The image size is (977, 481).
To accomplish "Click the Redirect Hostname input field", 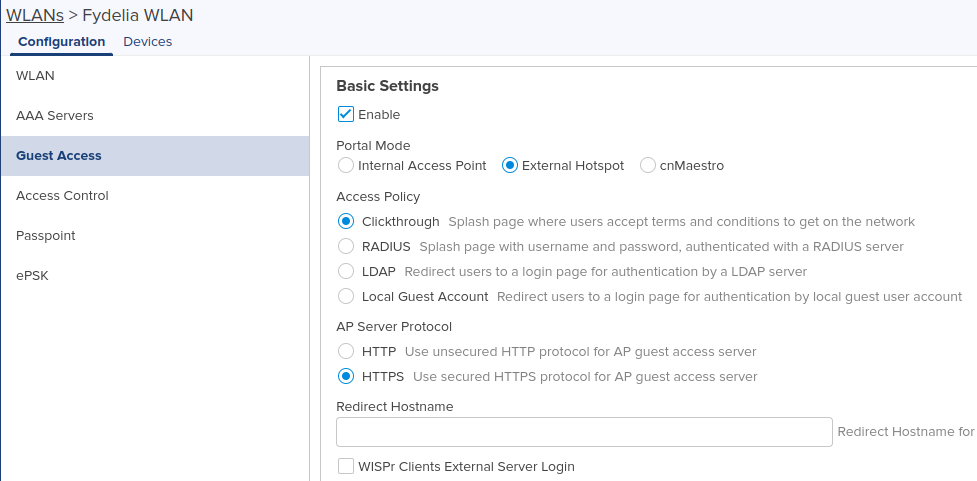I will coord(584,432).
